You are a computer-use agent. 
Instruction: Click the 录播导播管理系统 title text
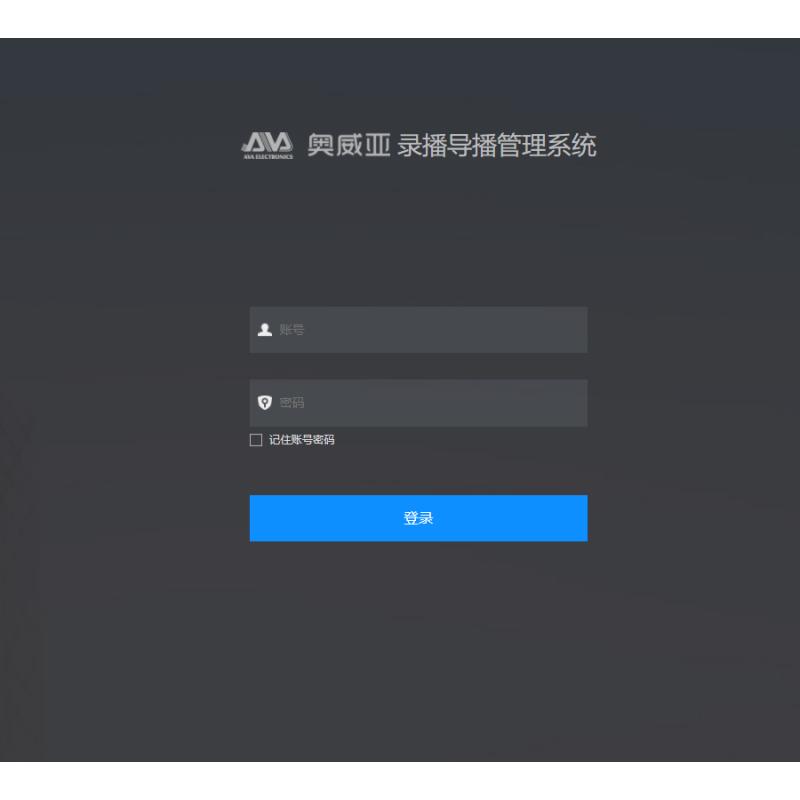497,145
